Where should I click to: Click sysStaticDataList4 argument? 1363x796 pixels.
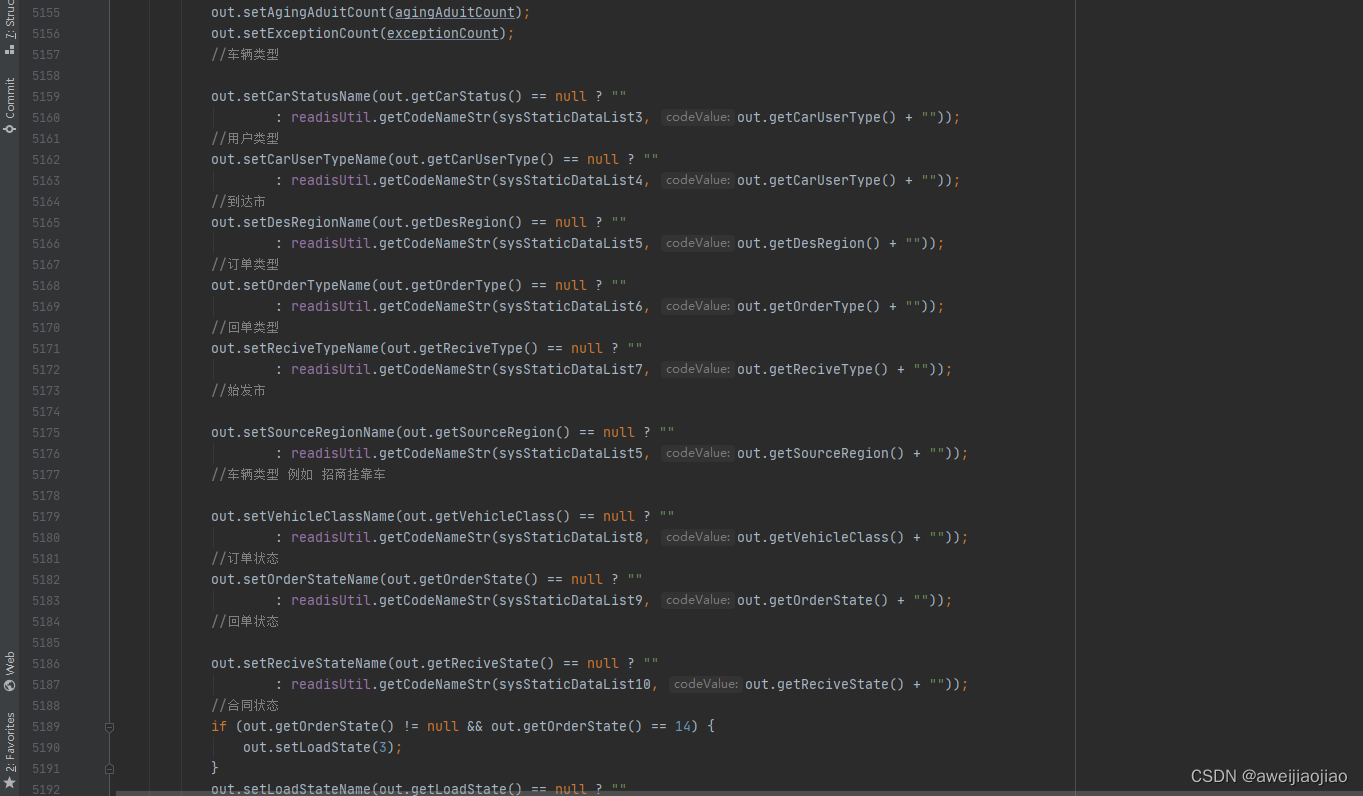(x=571, y=181)
